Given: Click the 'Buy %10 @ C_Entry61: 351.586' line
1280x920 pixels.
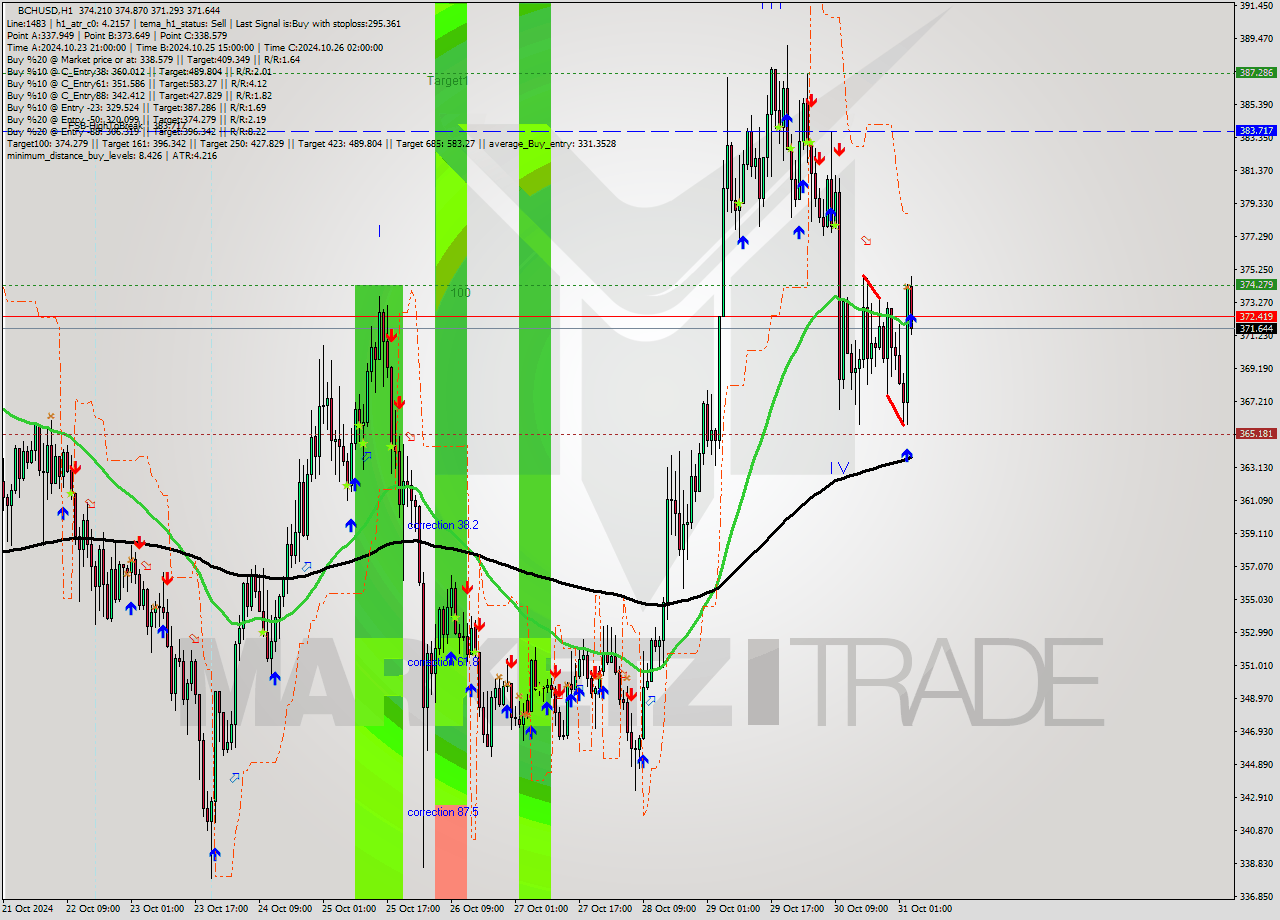Looking at the screenshot, I should pyautogui.click(x=139, y=84).
